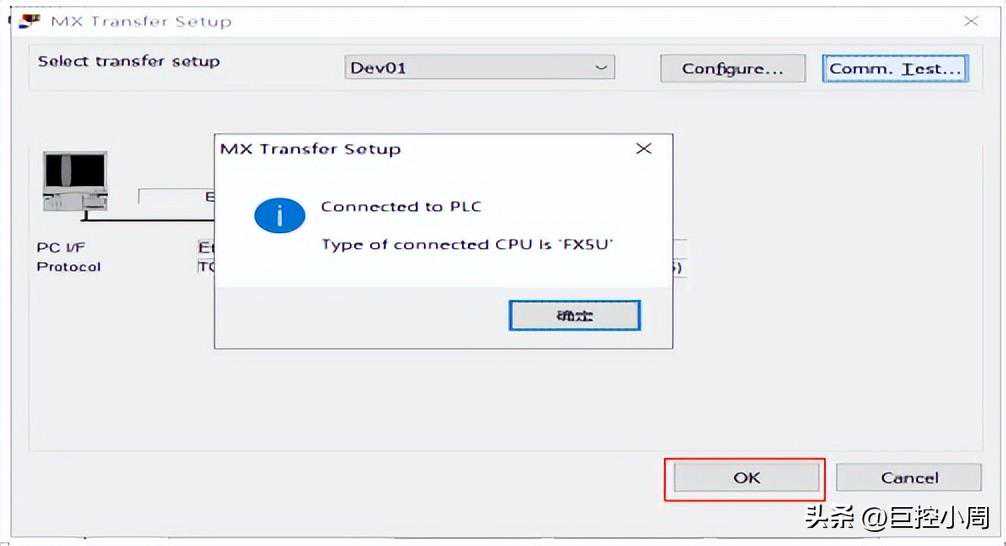
Task: Confirm the message with the 确定 button
Action: (x=574, y=316)
